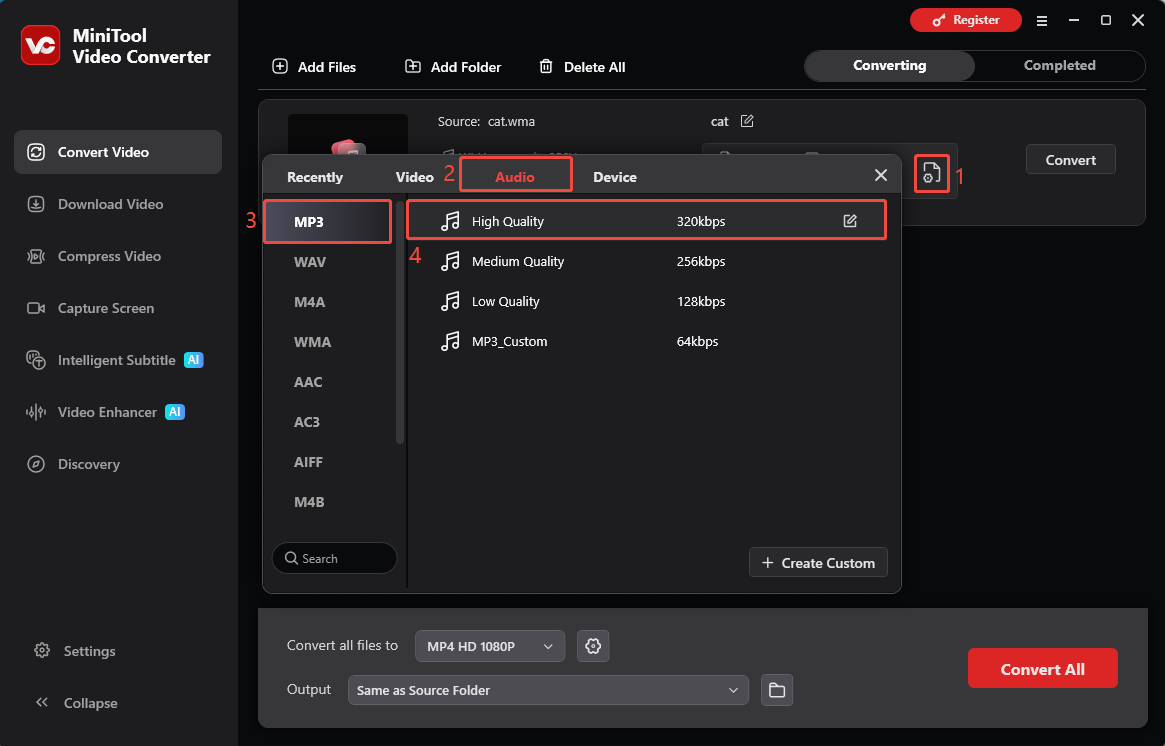Open the hamburger menu icon

coord(1042,21)
